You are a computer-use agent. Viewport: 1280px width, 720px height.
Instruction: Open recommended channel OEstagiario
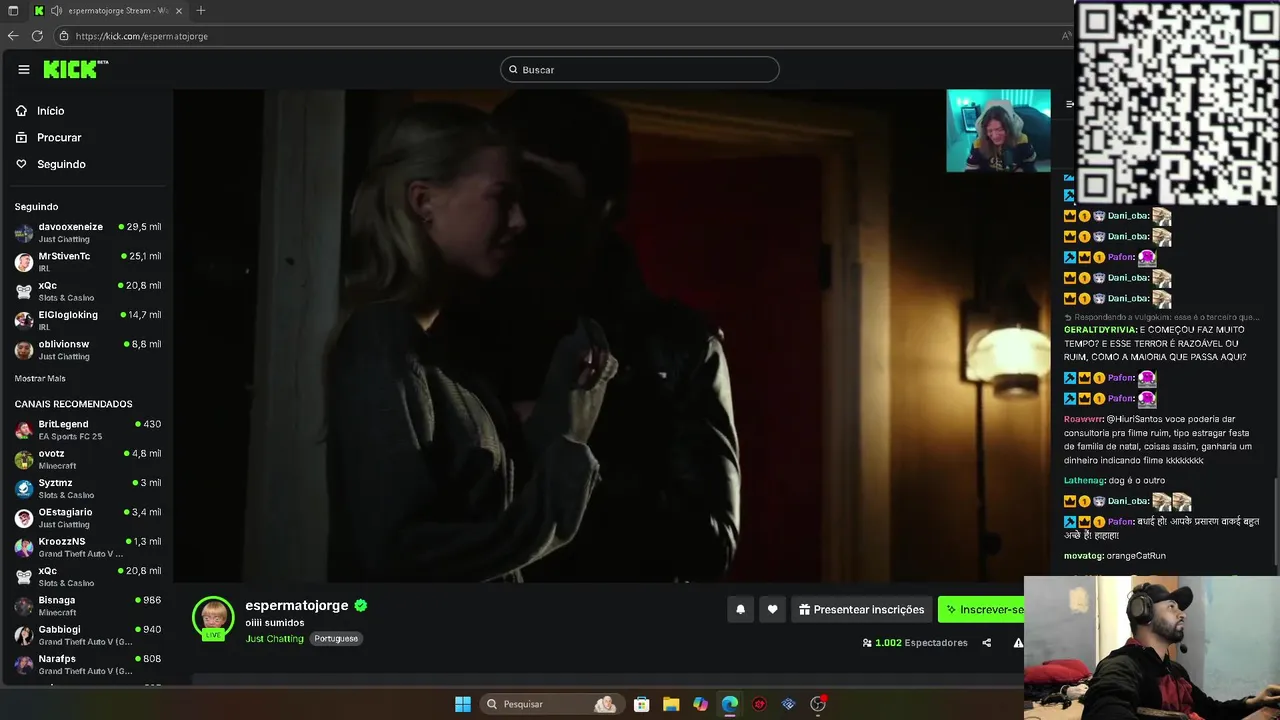pyautogui.click(x=88, y=518)
